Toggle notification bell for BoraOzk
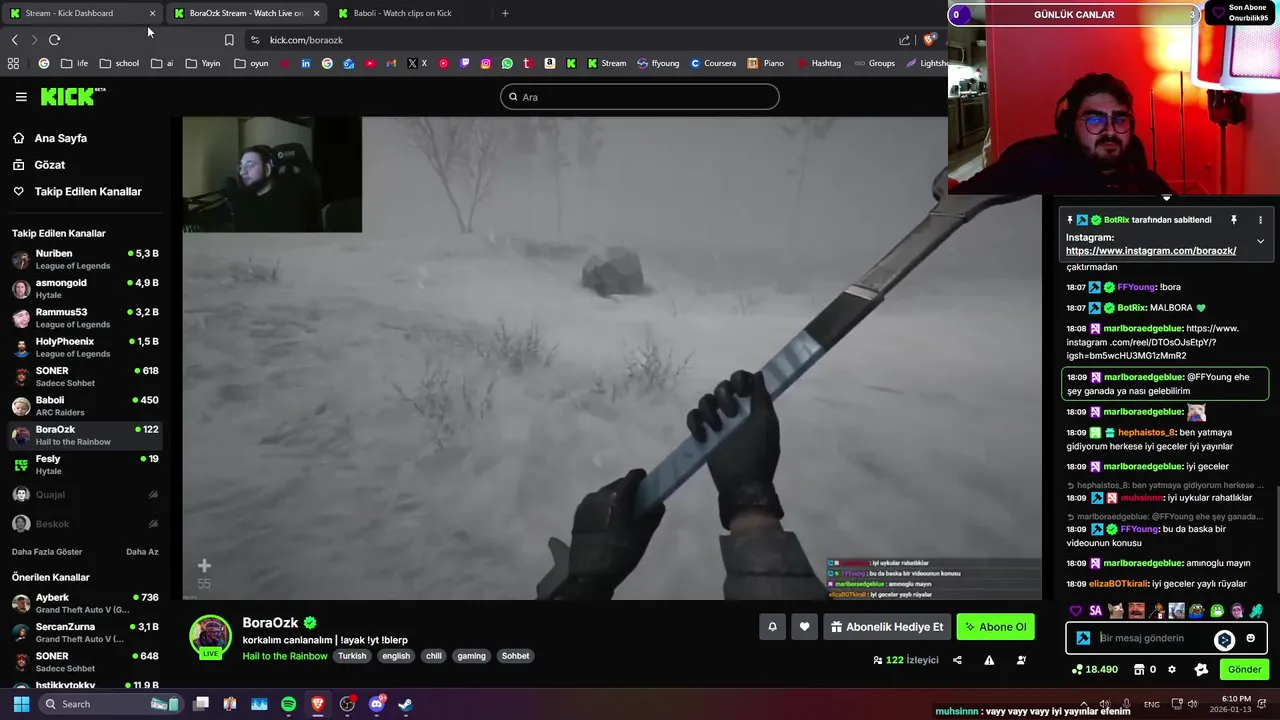The image size is (1280, 720). click(x=772, y=627)
